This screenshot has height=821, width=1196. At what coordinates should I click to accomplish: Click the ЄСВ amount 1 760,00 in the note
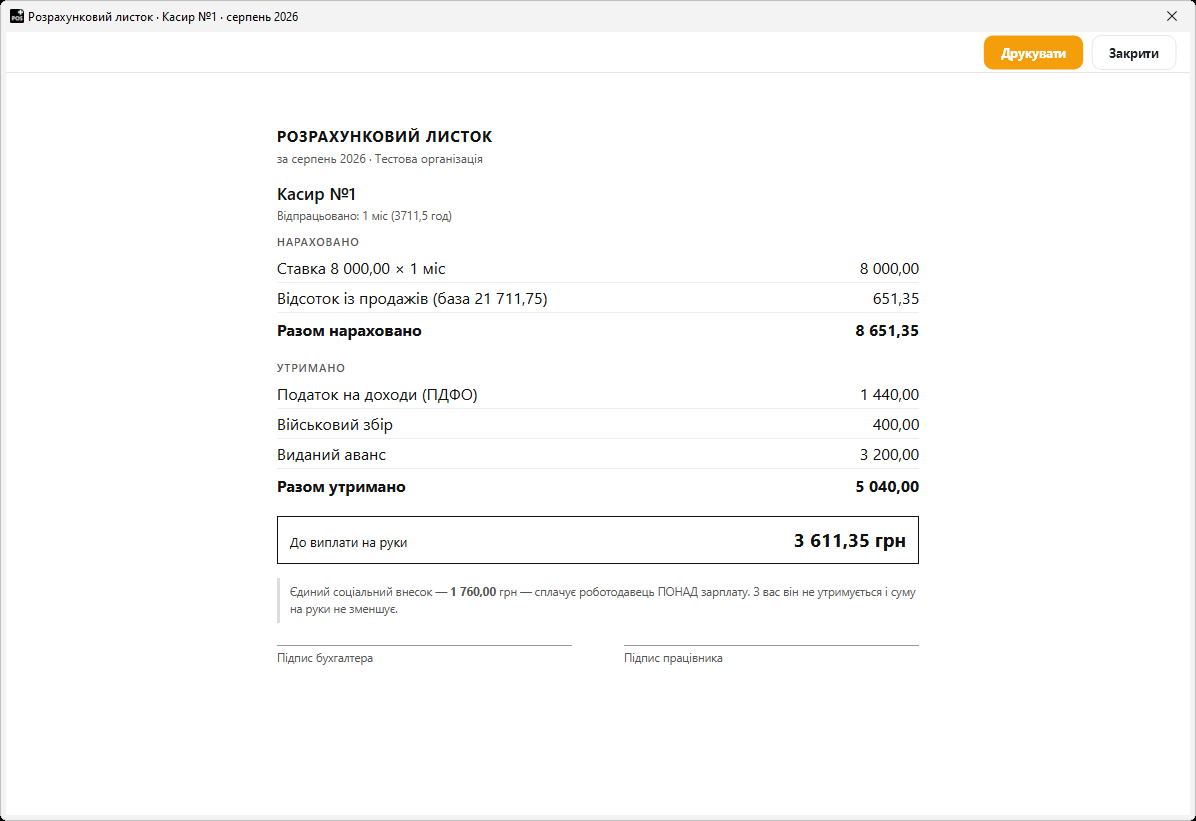pos(473,592)
